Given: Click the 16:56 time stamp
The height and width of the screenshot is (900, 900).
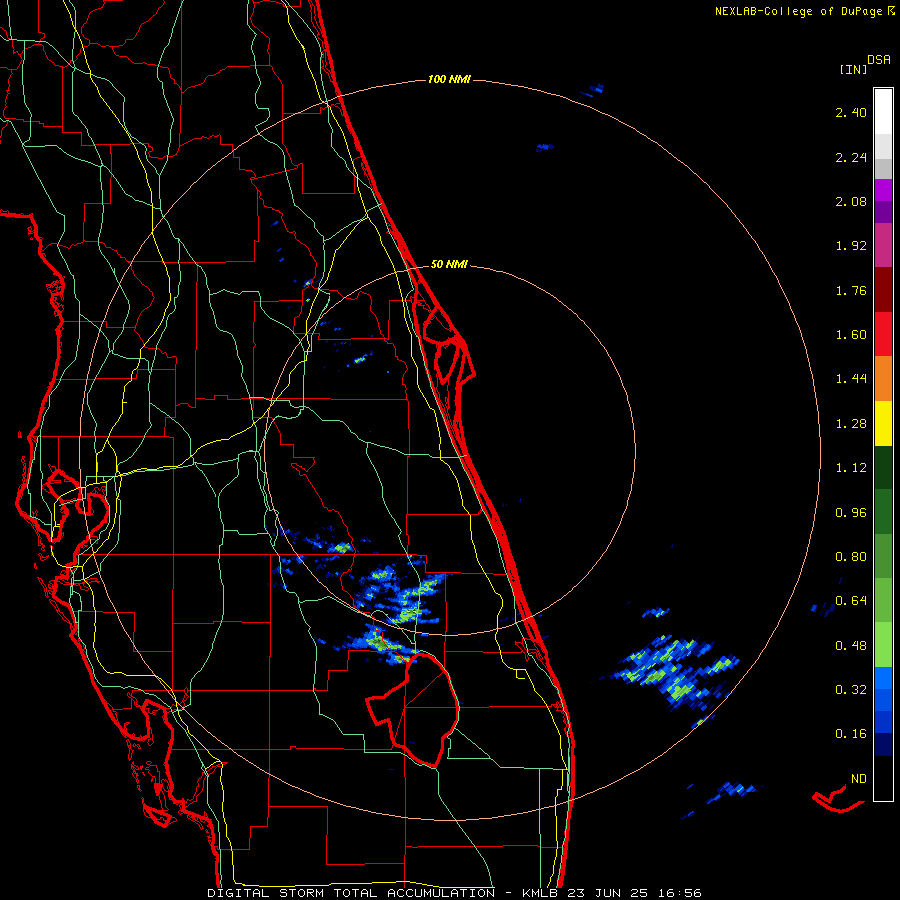Looking at the screenshot, I should (680, 893).
